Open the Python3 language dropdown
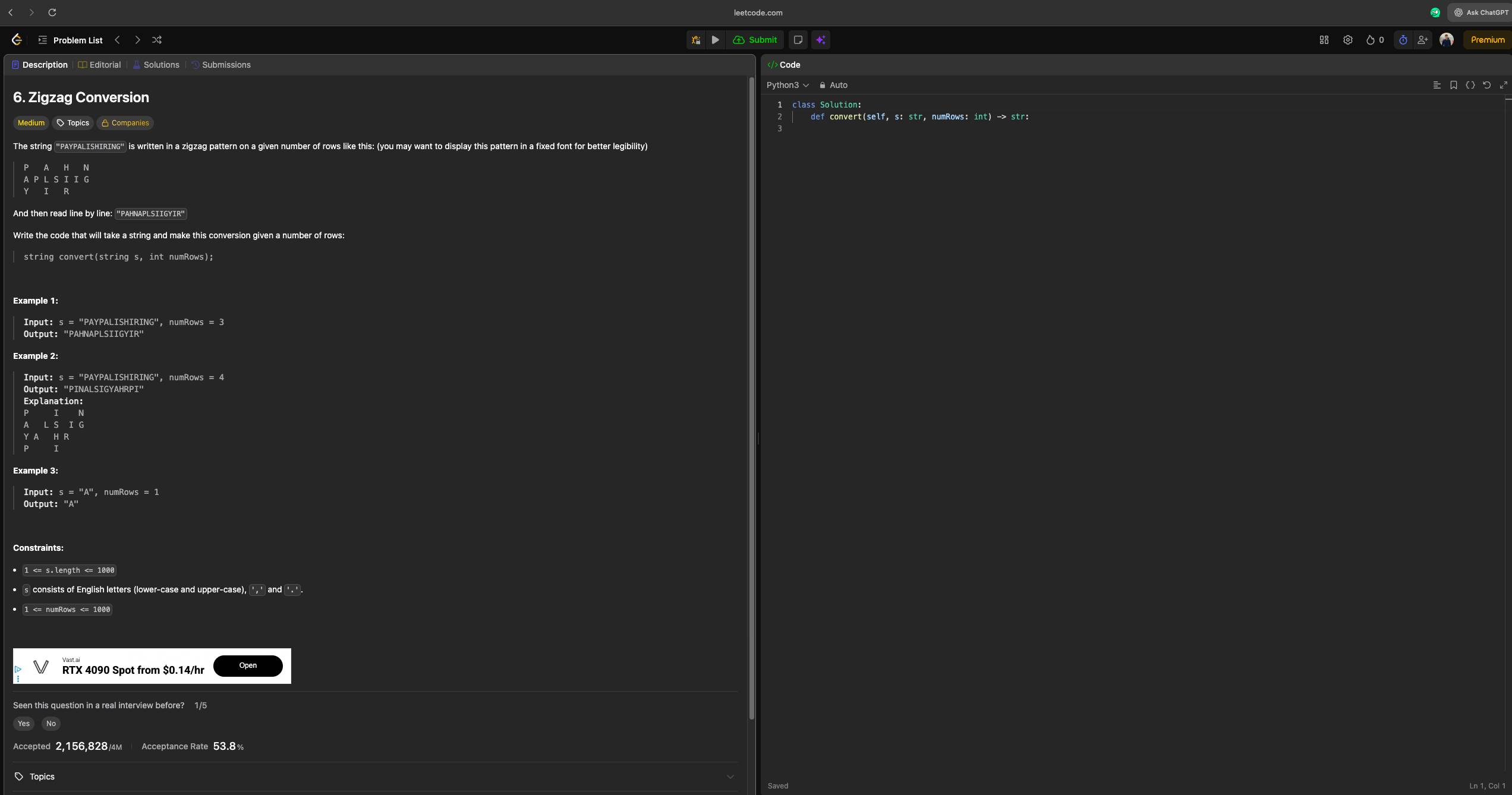Screen dimensions: 1512x795 pyautogui.click(x=787, y=85)
